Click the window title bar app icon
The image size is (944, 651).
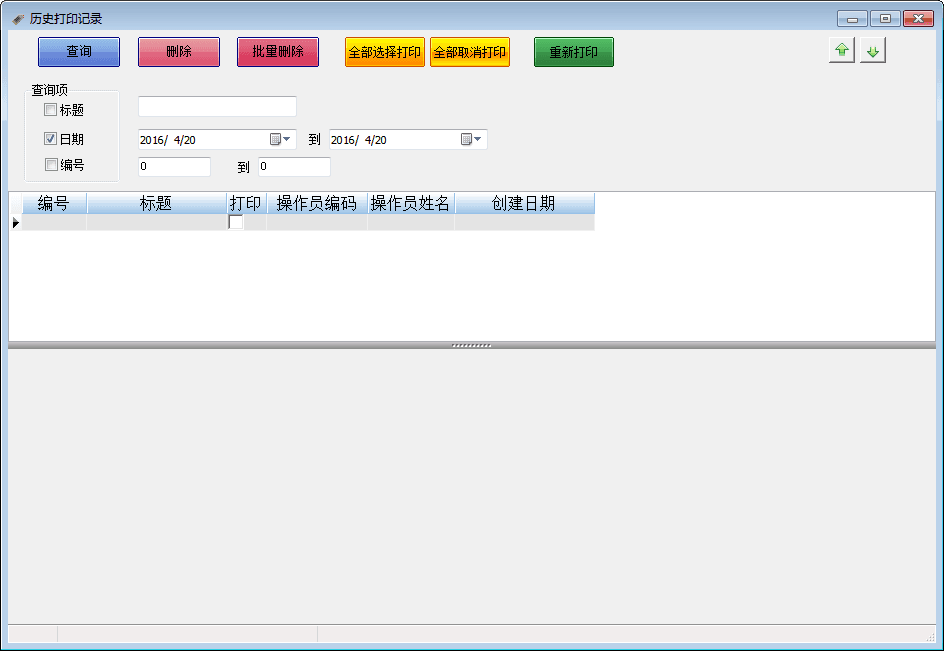[x=18, y=19]
